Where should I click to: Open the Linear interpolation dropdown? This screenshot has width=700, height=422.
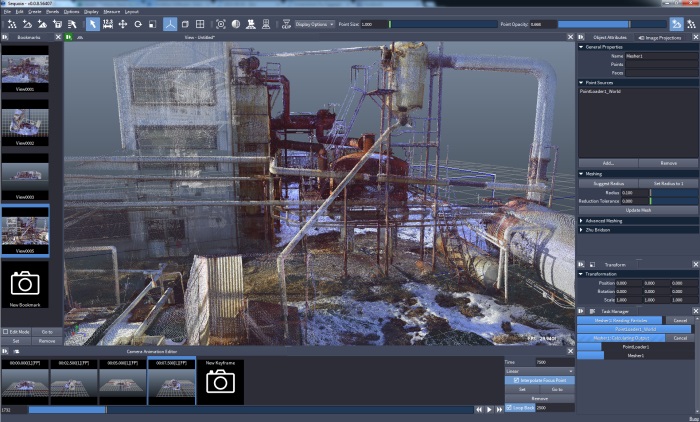(x=539, y=371)
